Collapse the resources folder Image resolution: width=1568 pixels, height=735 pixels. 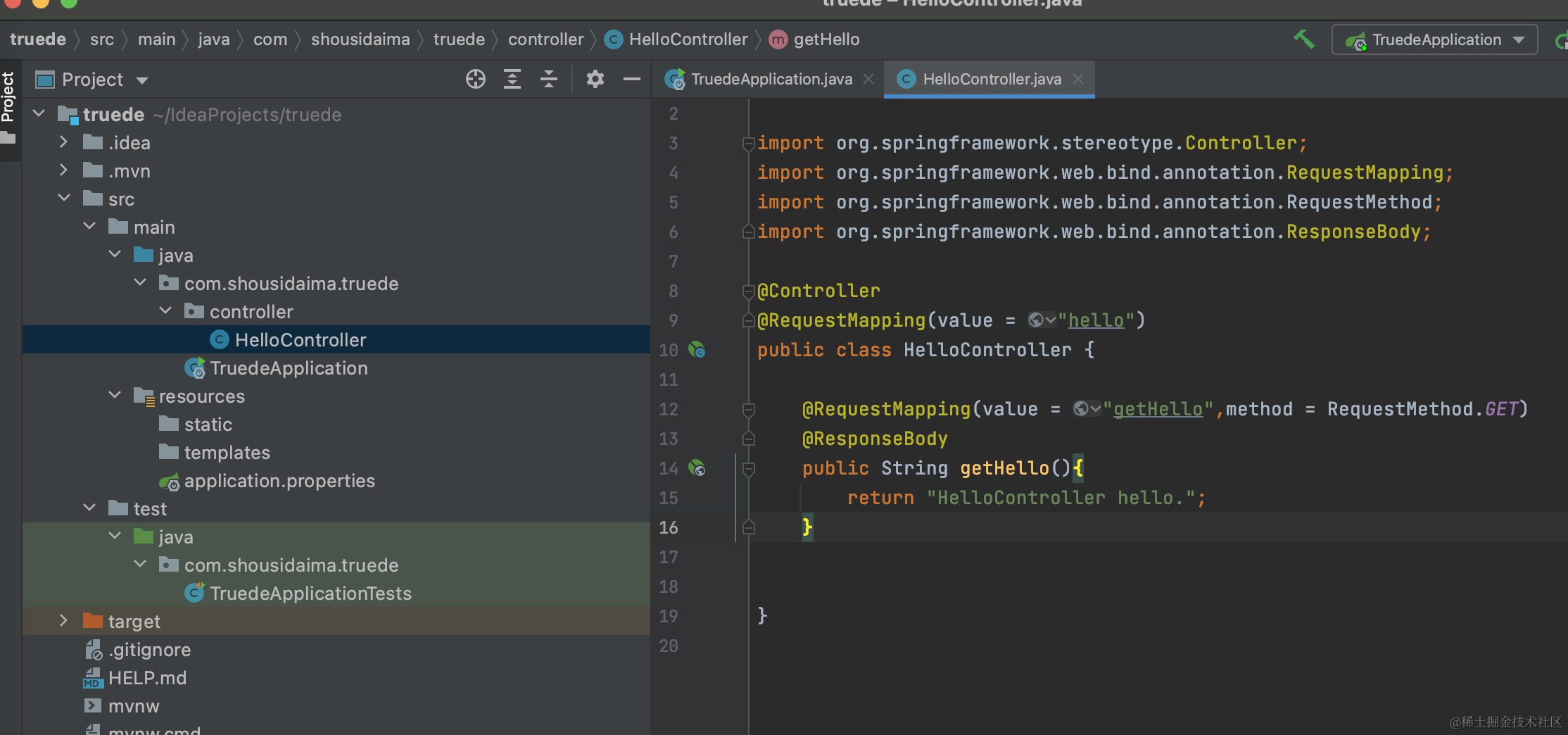pos(115,396)
